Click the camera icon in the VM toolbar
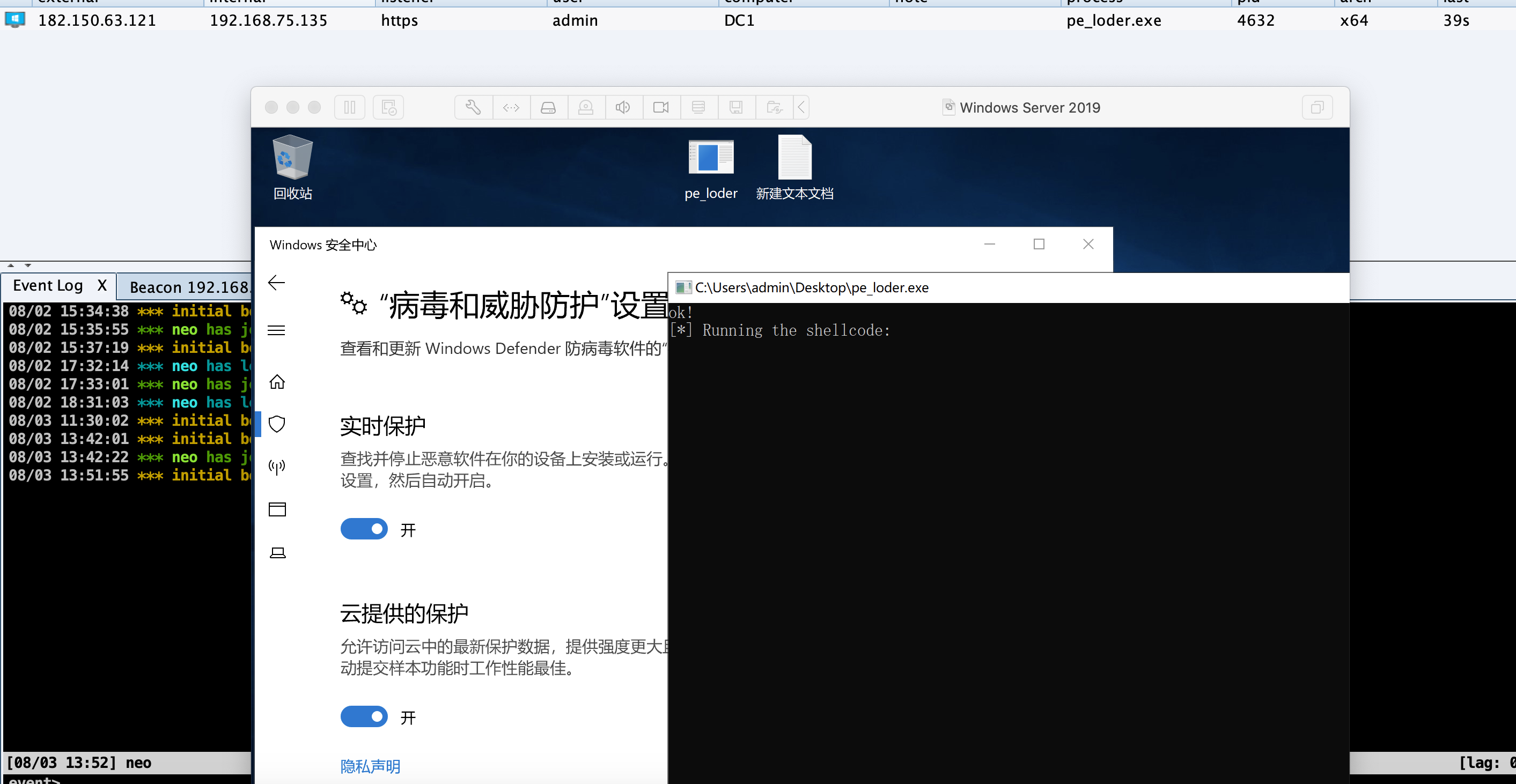 click(661, 107)
